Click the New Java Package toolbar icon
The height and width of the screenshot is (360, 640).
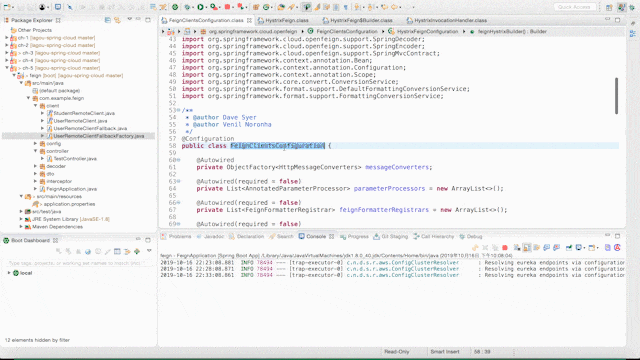pos(255,7)
